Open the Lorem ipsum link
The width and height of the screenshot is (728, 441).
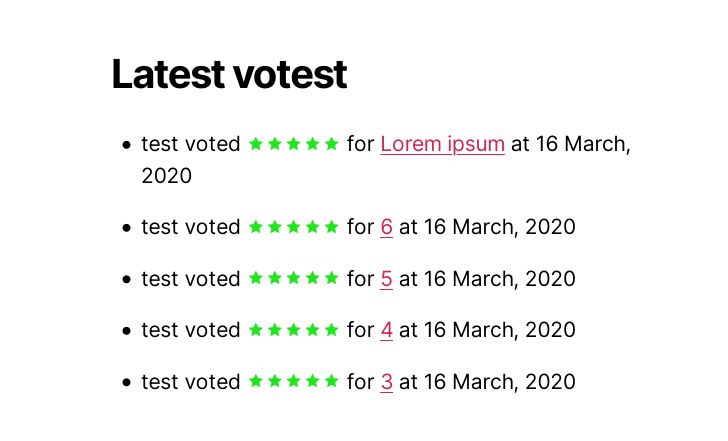(442, 144)
